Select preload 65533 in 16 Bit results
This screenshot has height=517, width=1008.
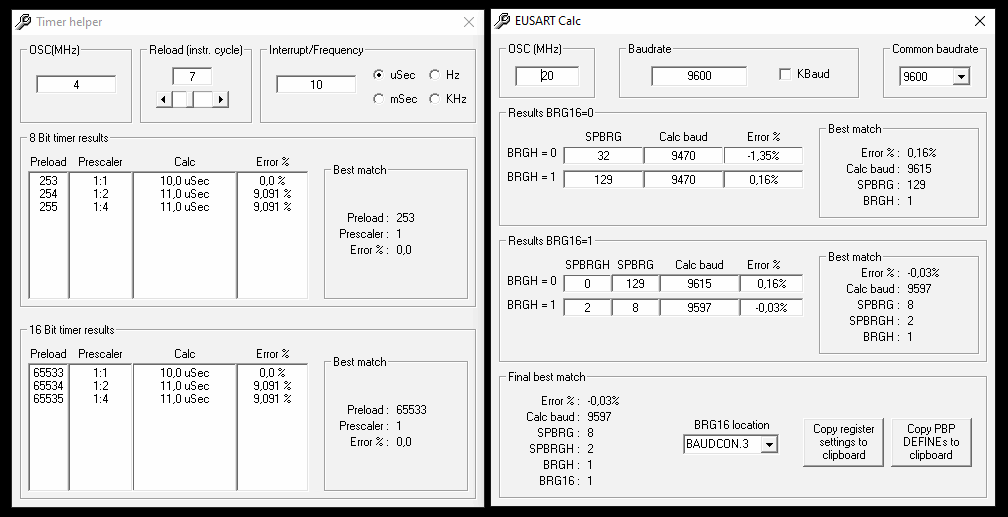pyautogui.click(x=48, y=372)
